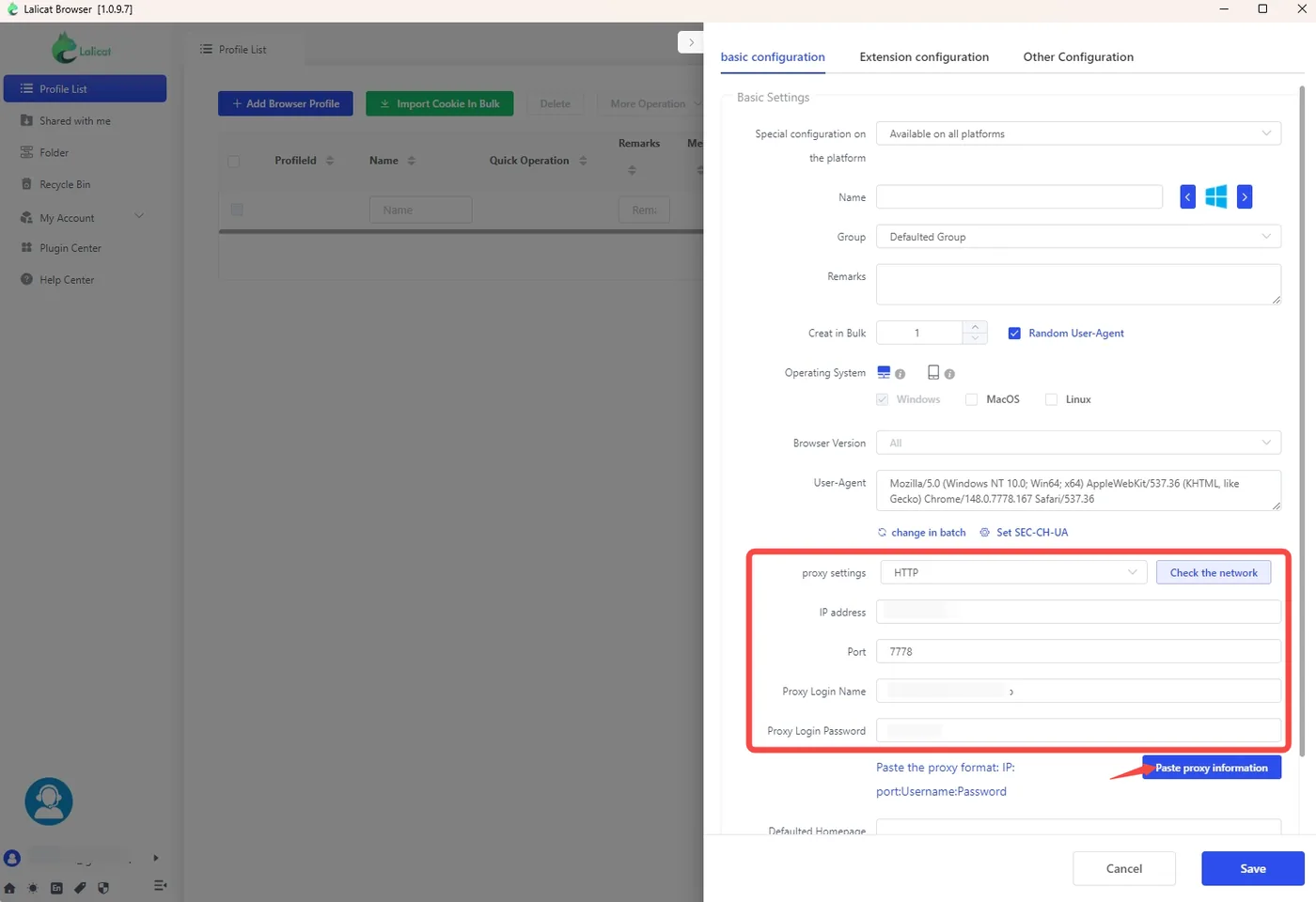The height and width of the screenshot is (902, 1316).
Task: Open More Operation dropdown
Action: tap(650, 103)
